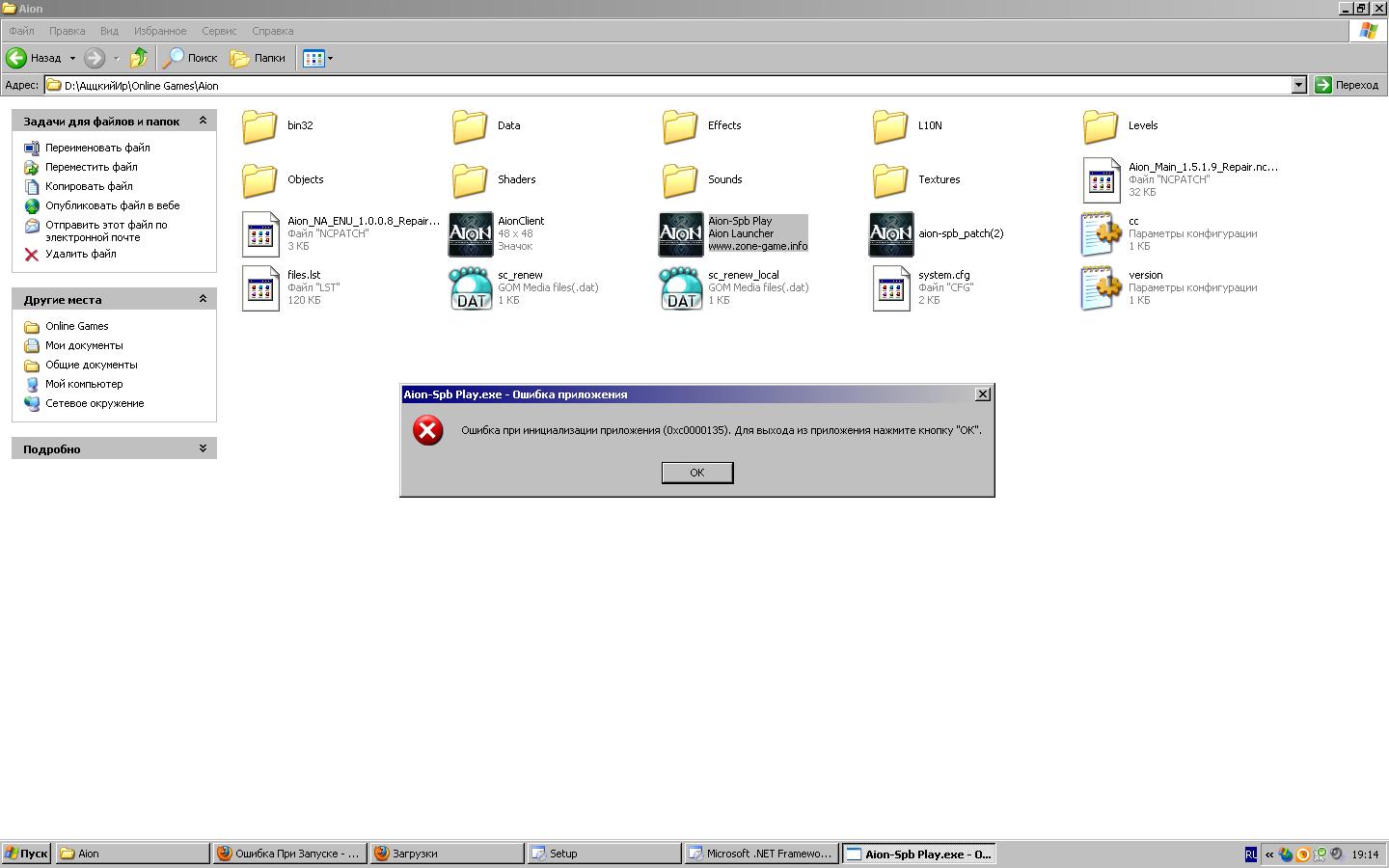1389x868 pixels.
Task: Expand hidden system tray icons
Action: click(x=1269, y=854)
